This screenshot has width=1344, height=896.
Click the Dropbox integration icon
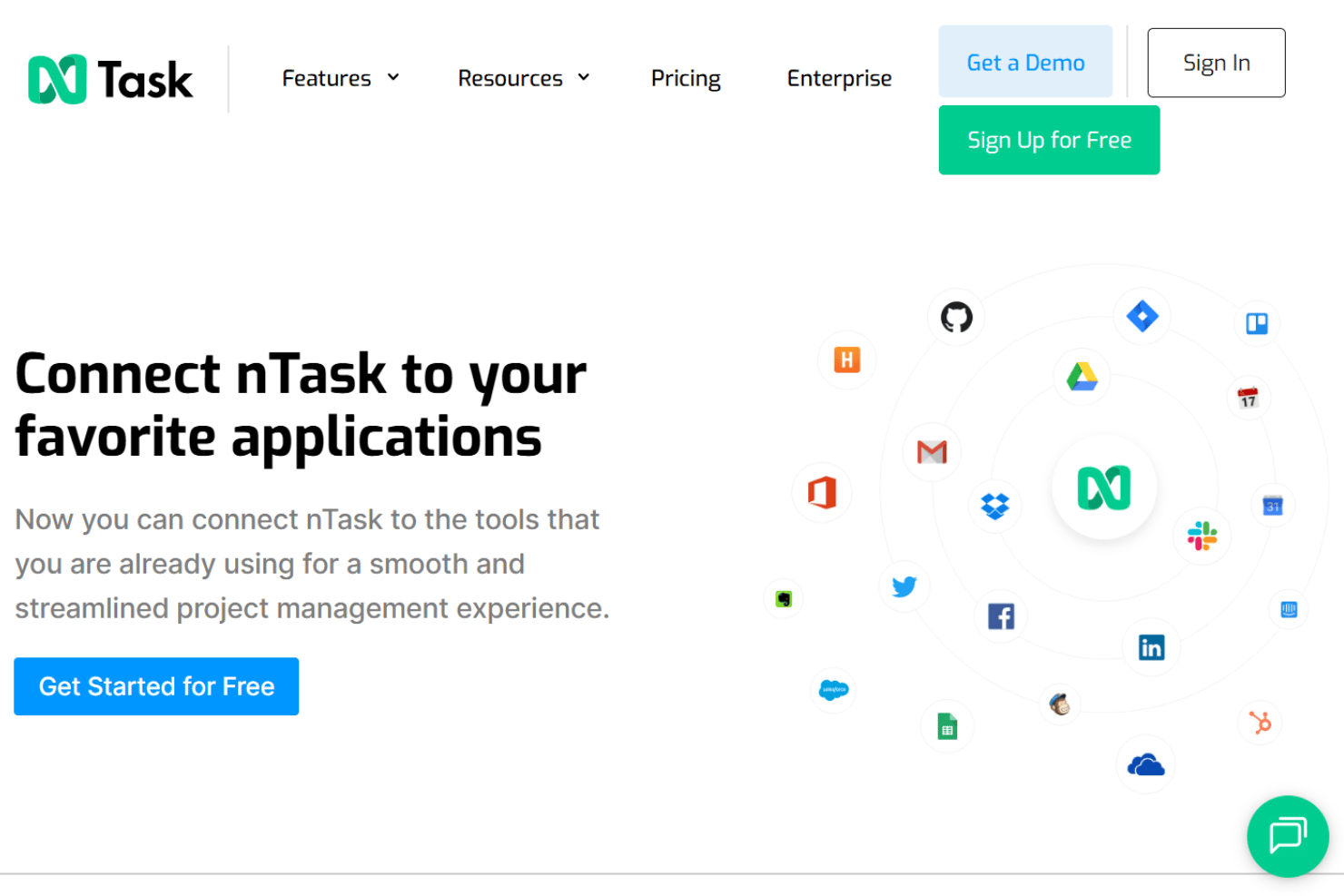click(x=995, y=506)
